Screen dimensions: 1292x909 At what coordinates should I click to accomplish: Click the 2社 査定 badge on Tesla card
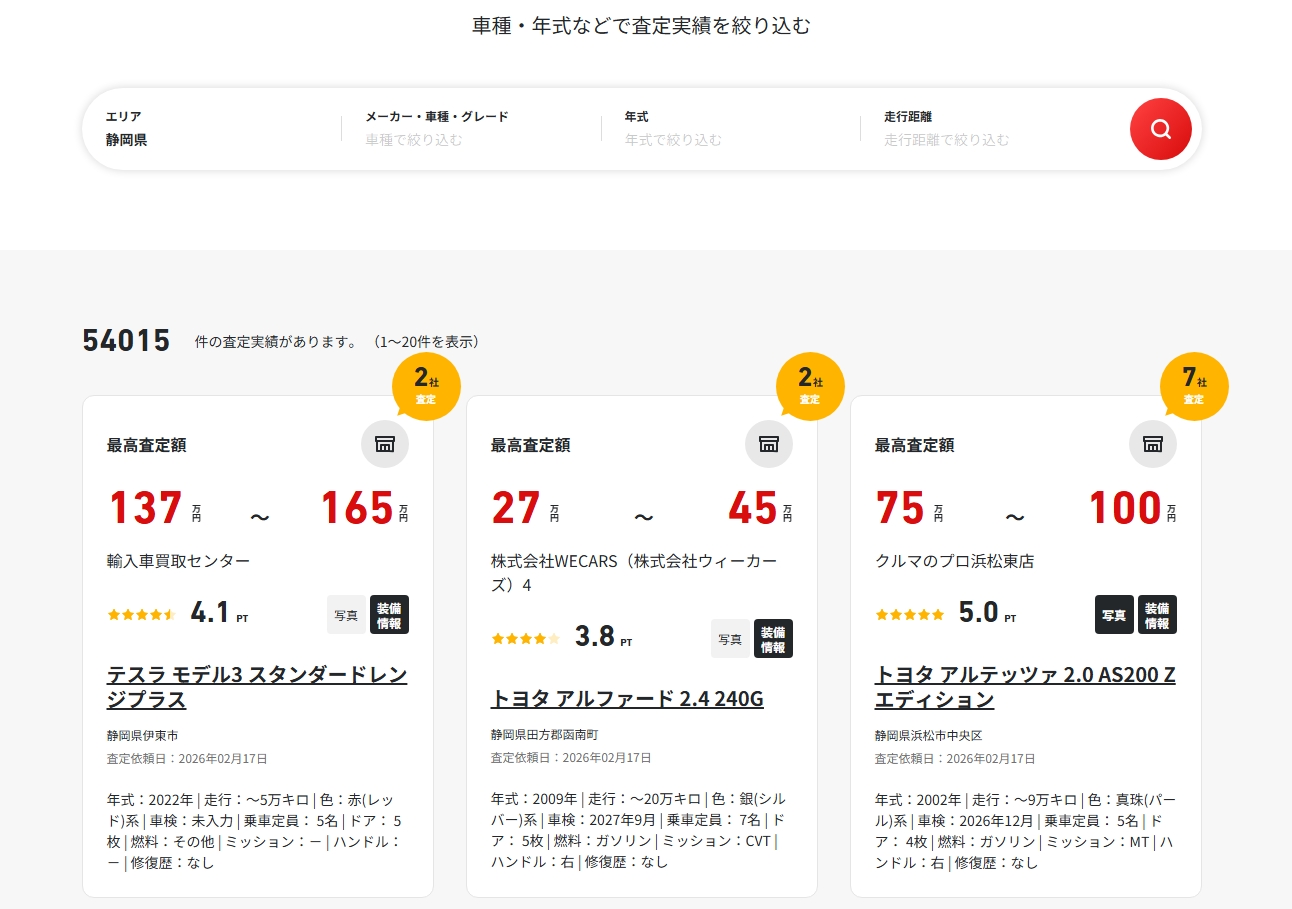pyautogui.click(x=426, y=386)
